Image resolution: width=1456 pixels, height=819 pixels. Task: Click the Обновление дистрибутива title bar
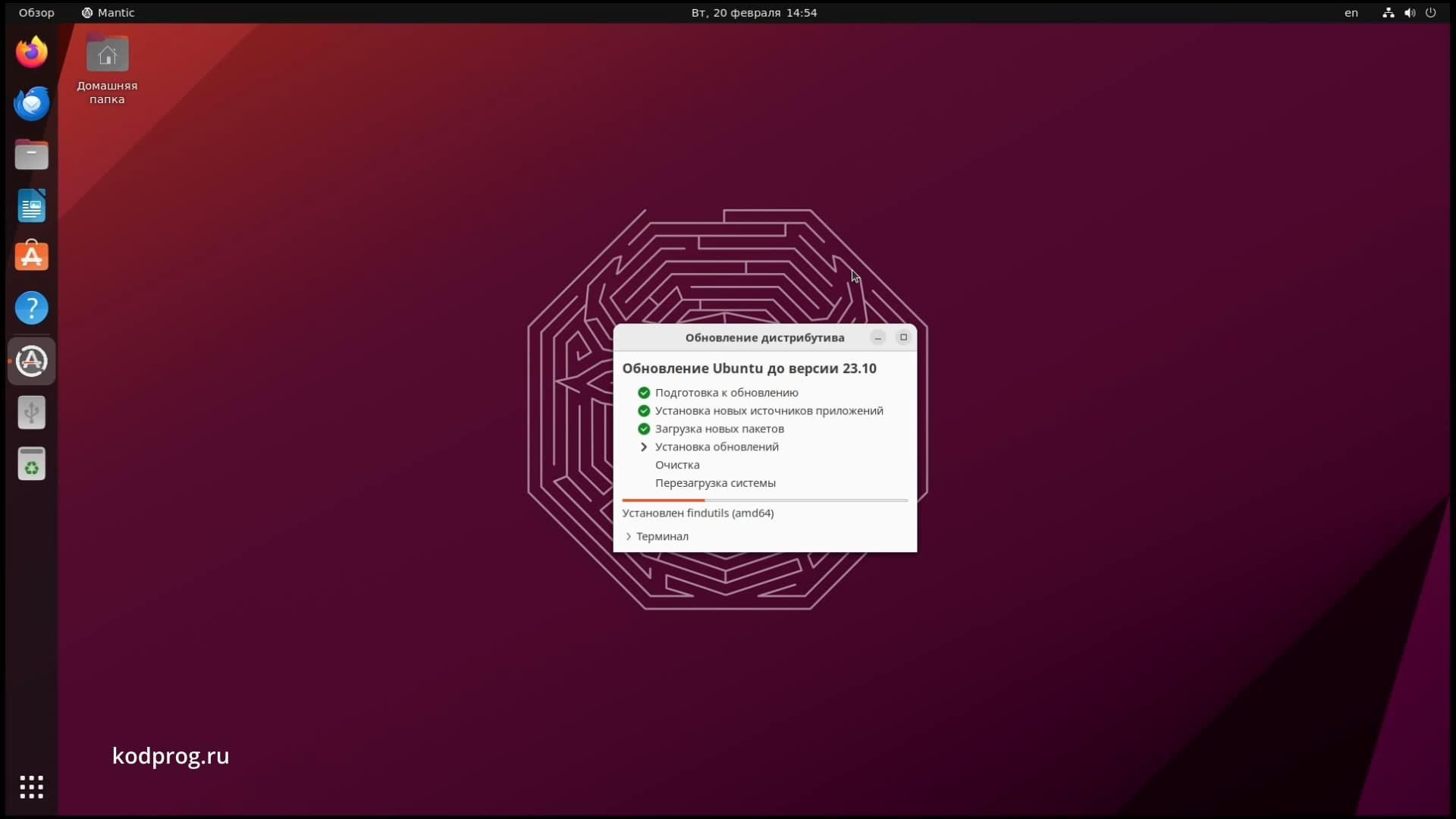764,337
